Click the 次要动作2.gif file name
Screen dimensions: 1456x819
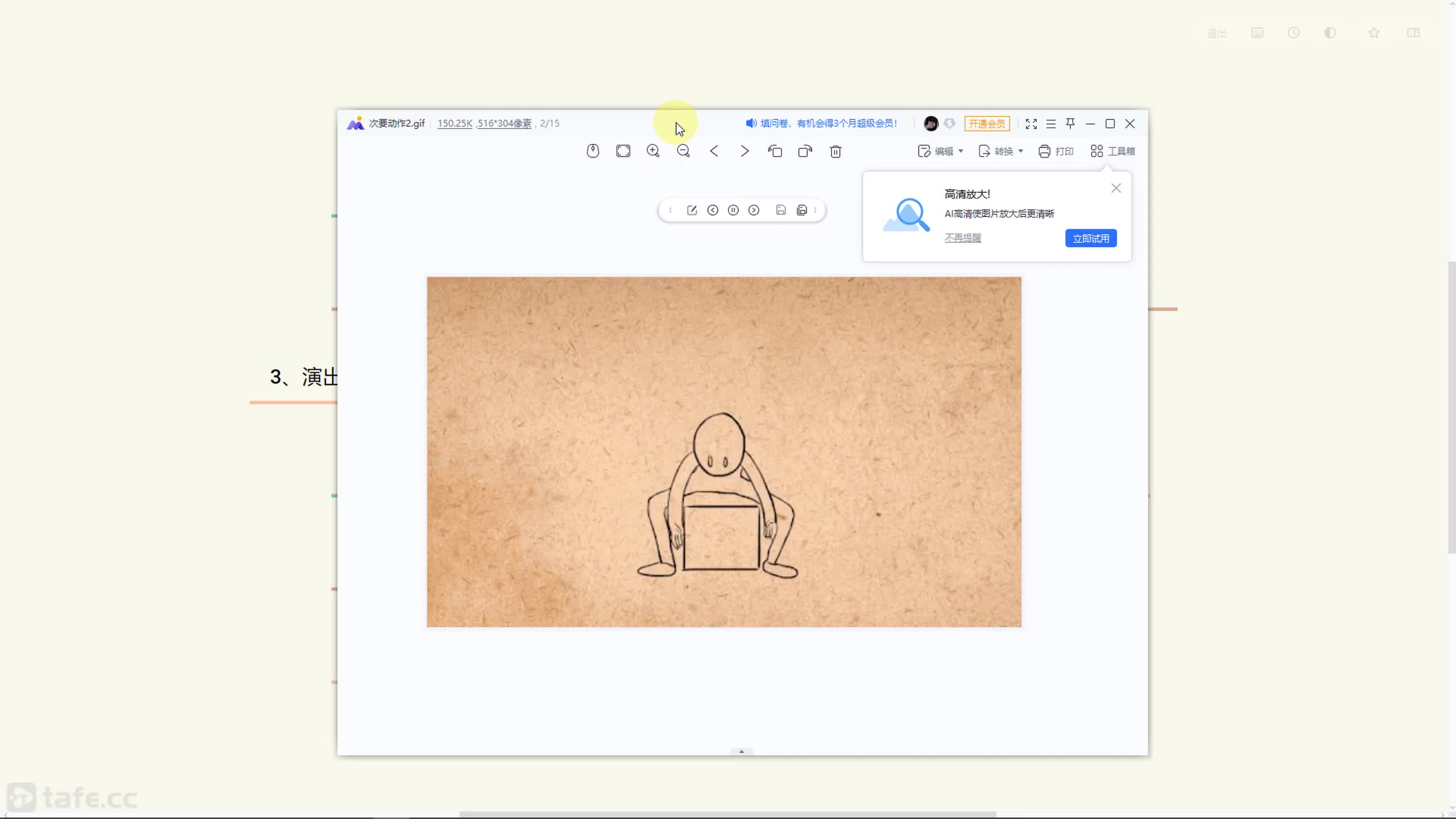(396, 123)
